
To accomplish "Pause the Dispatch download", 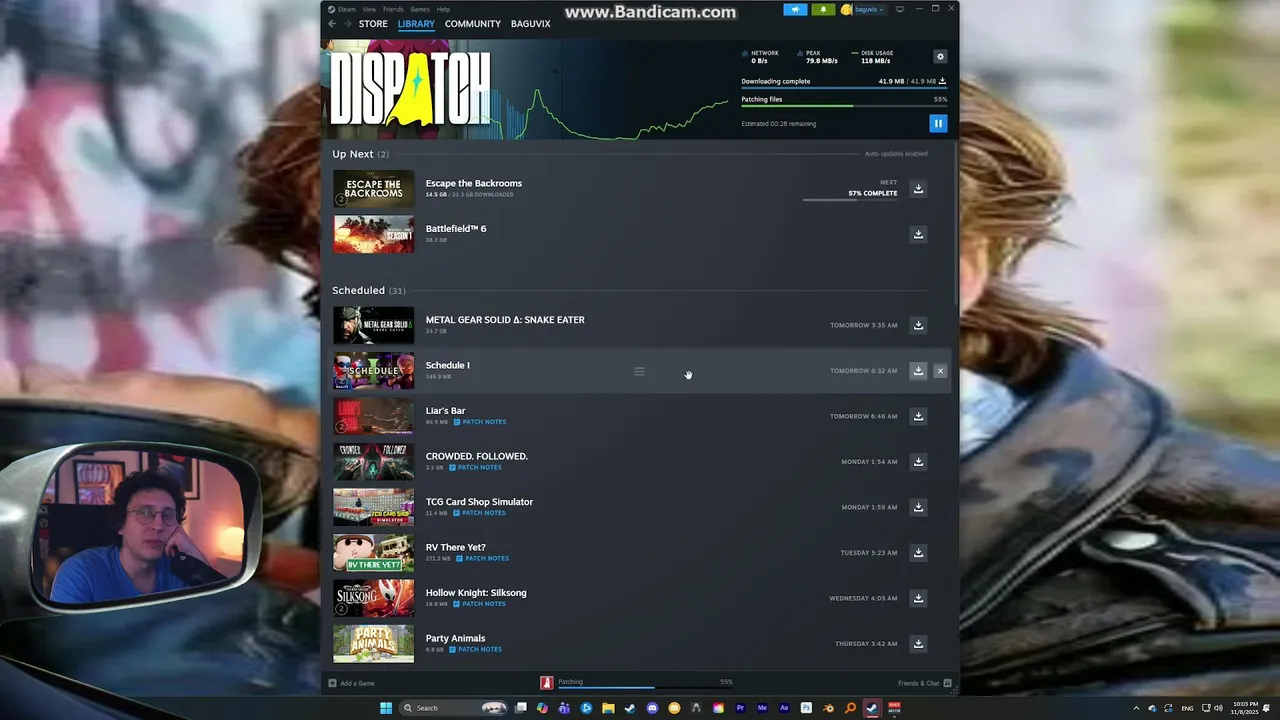I will [938, 123].
